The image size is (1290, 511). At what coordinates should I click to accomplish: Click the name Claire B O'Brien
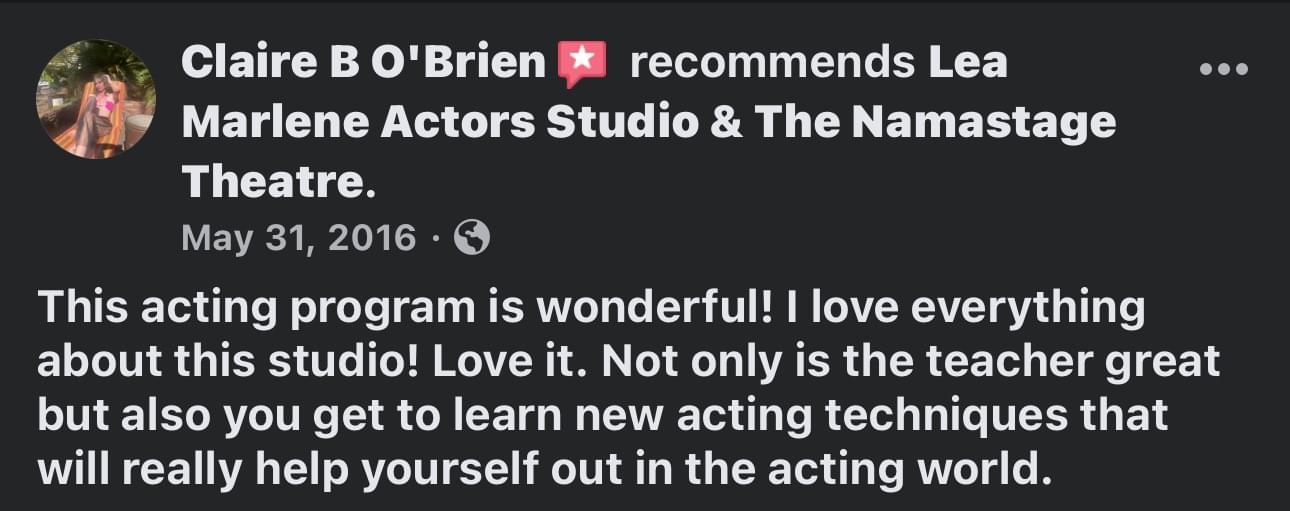point(362,64)
